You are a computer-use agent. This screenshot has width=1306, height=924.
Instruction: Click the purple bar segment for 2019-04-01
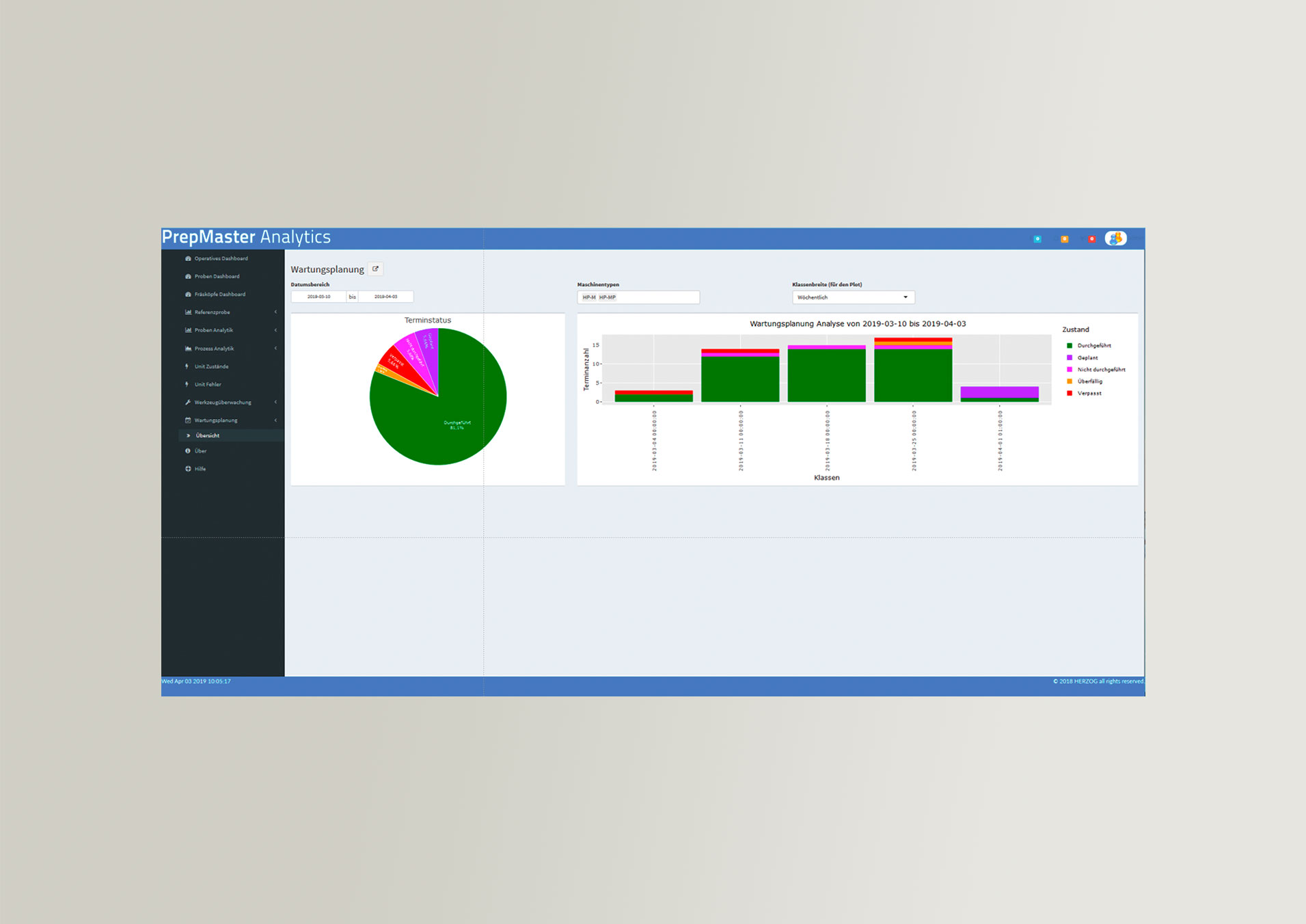[x=999, y=392]
